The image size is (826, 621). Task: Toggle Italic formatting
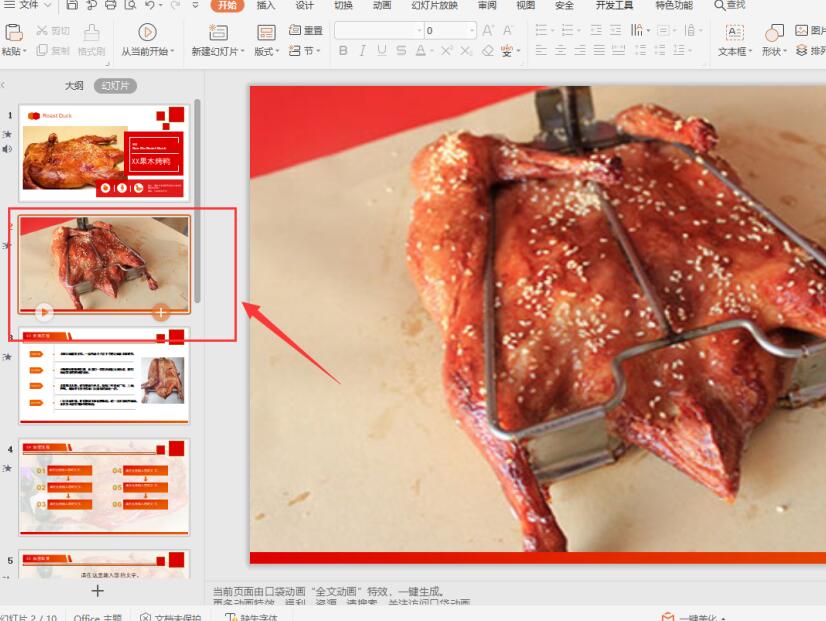362,51
